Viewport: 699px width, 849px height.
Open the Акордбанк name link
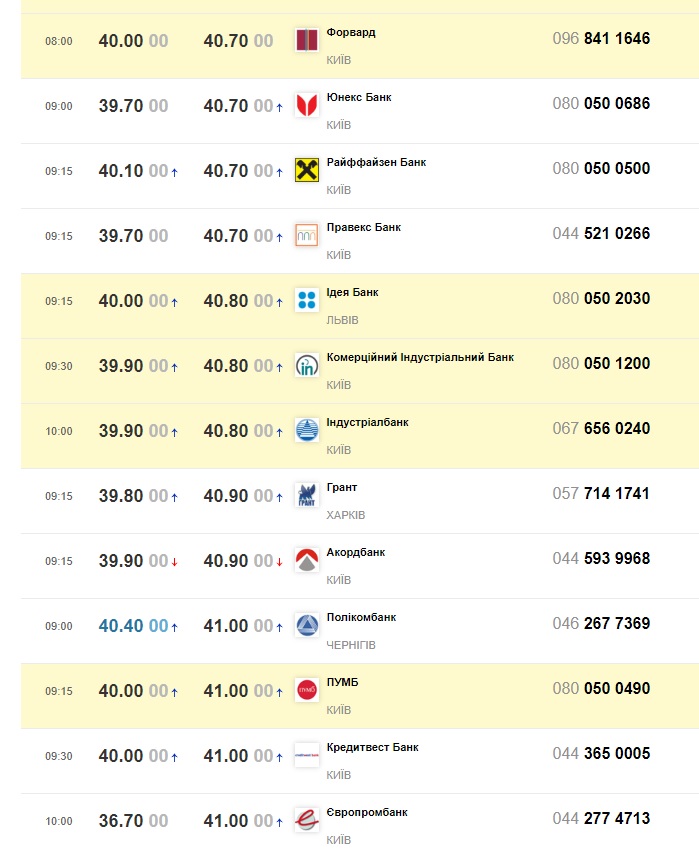[x=355, y=552]
